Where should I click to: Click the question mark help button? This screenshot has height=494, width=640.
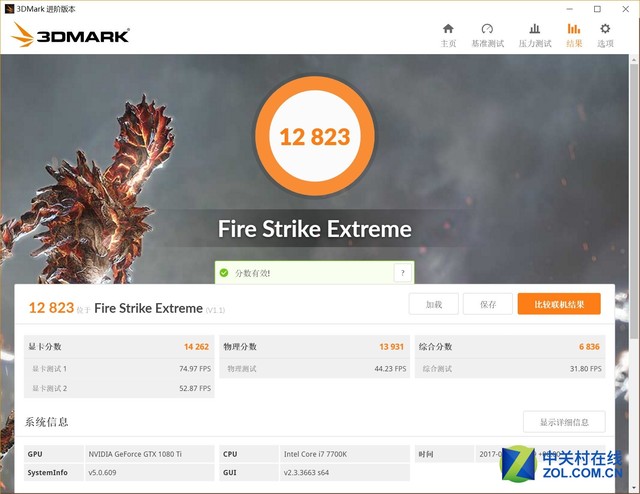pos(402,273)
